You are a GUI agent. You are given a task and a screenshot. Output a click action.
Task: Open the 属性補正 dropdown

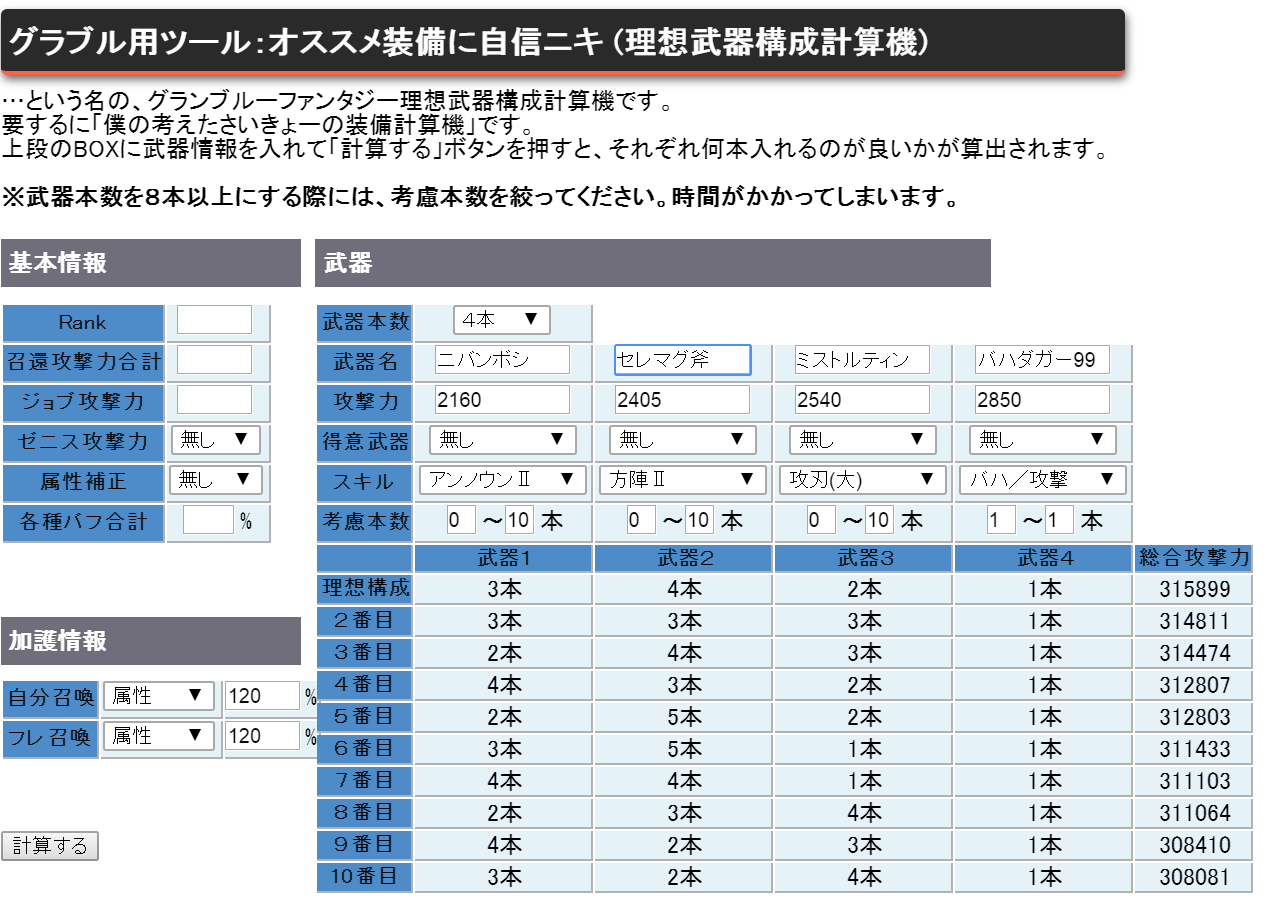(x=216, y=480)
